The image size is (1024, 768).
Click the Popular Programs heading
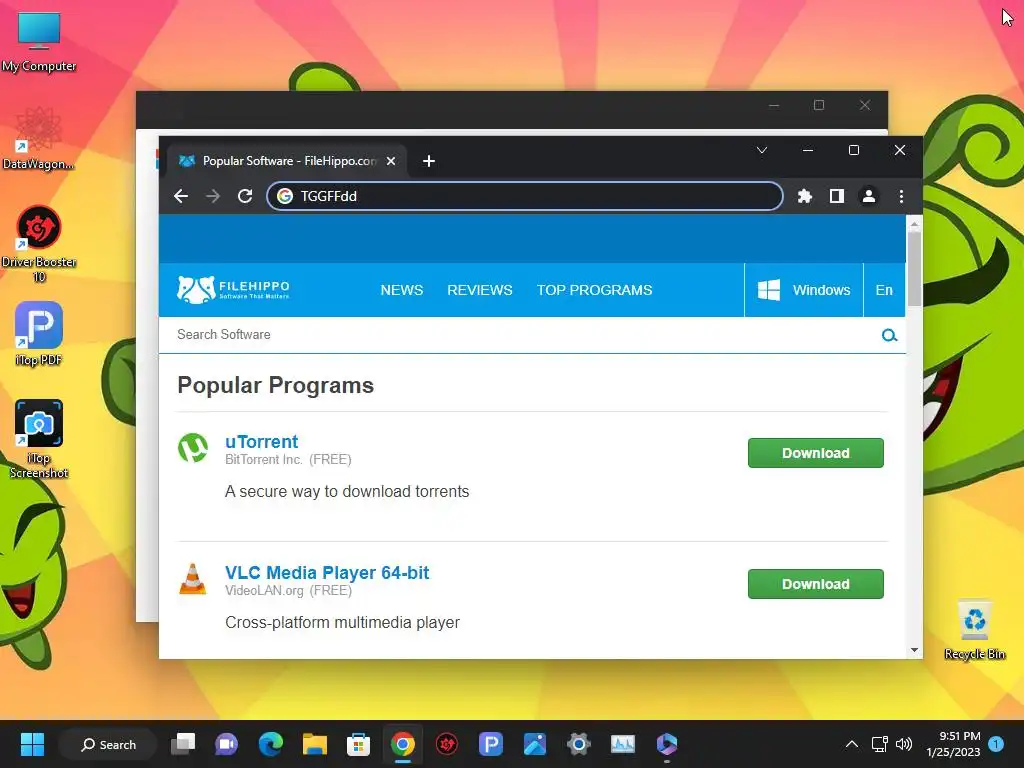[276, 385]
